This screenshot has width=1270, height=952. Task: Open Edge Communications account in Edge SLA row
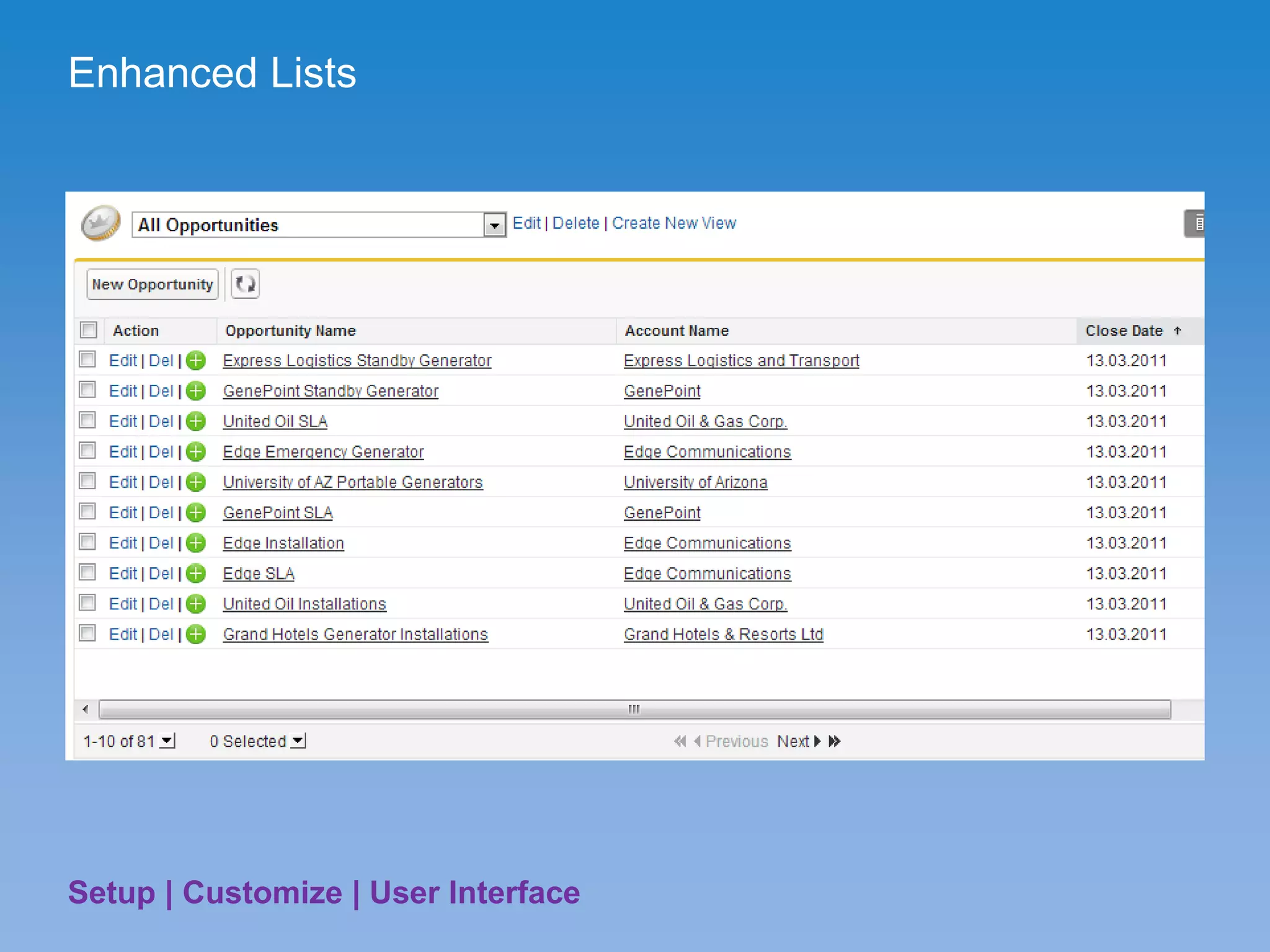708,573
